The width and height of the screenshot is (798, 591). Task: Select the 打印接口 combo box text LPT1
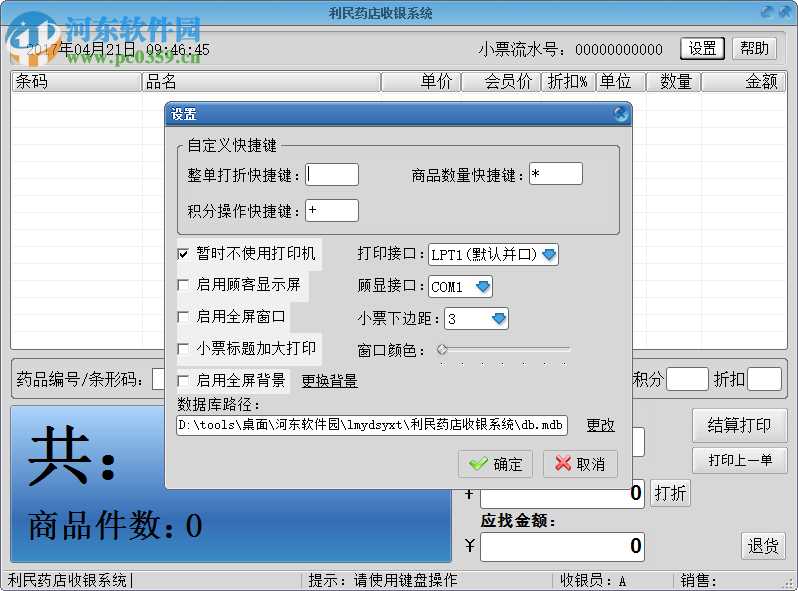pos(483,255)
